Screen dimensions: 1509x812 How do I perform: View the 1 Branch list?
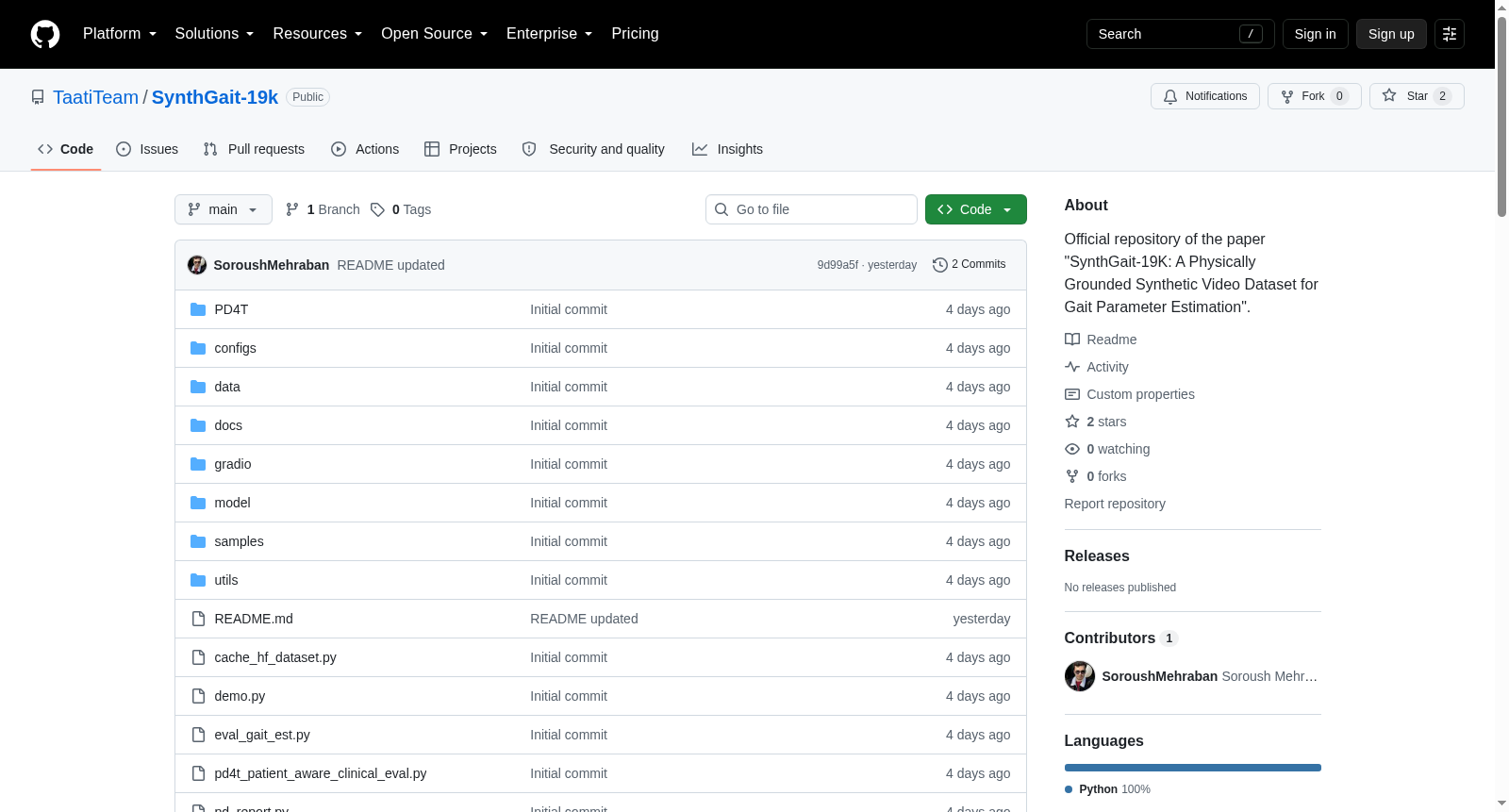pos(323,209)
